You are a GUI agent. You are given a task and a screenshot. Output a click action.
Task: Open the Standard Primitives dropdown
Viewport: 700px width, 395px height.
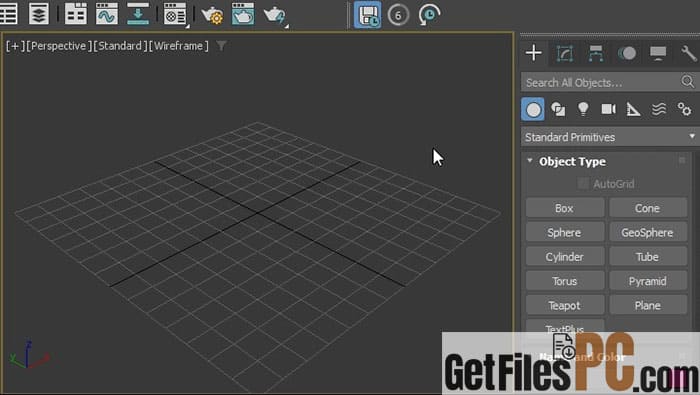click(610, 137)
